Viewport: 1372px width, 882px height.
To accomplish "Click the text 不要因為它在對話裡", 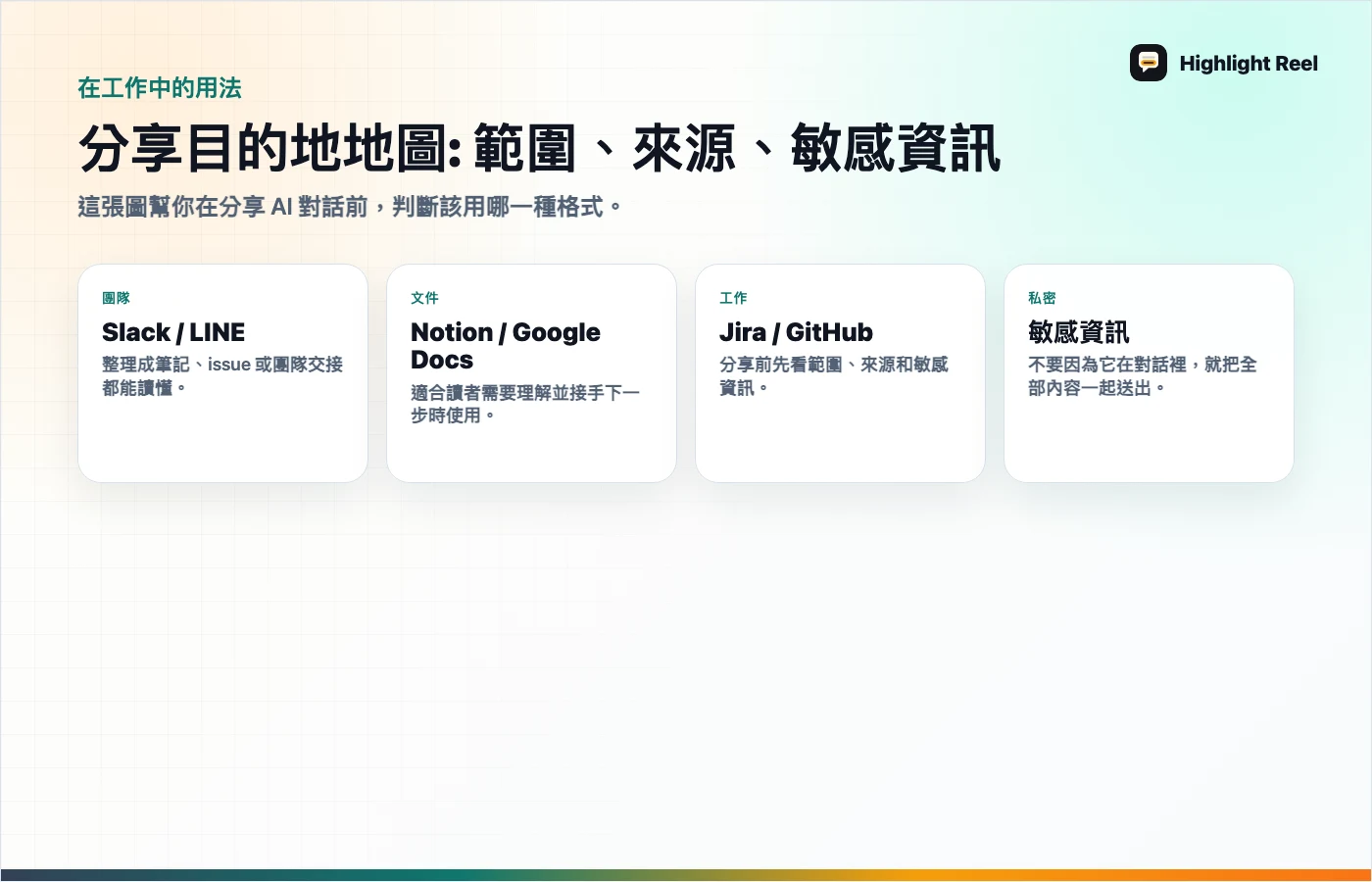I will coord(1107,365).
